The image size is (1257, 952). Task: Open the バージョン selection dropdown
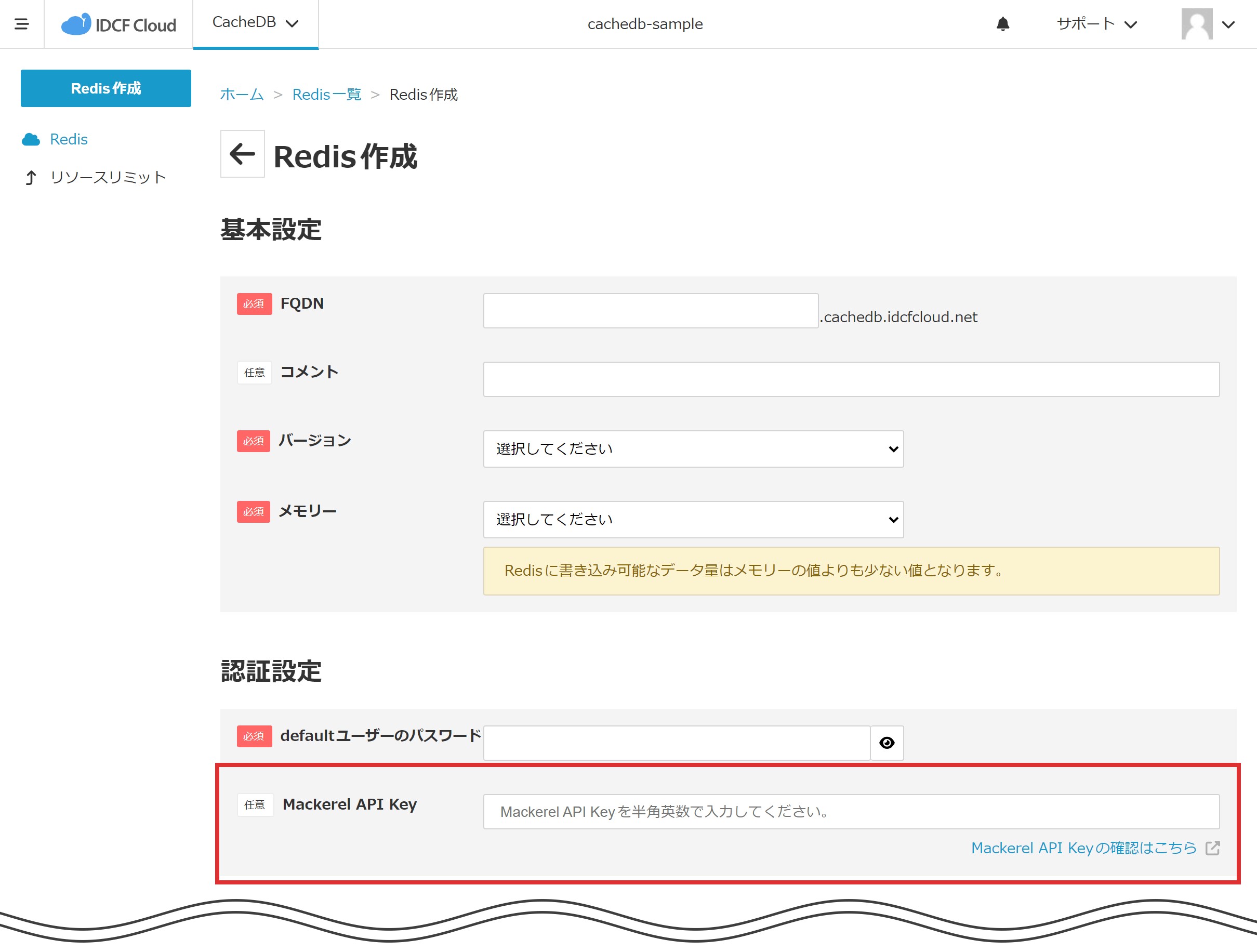(x=693, y=449)
